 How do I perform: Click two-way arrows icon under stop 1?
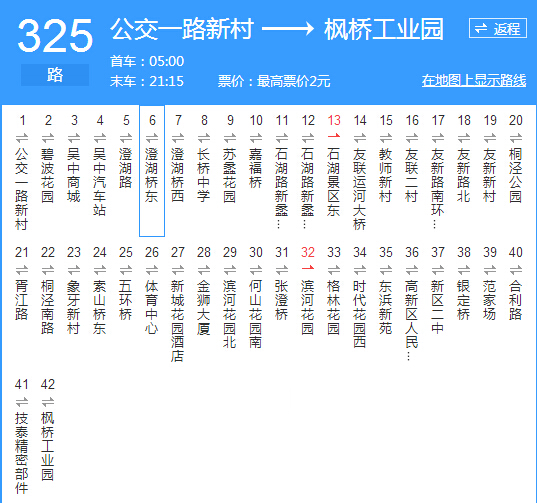click(x=22, y=138)
